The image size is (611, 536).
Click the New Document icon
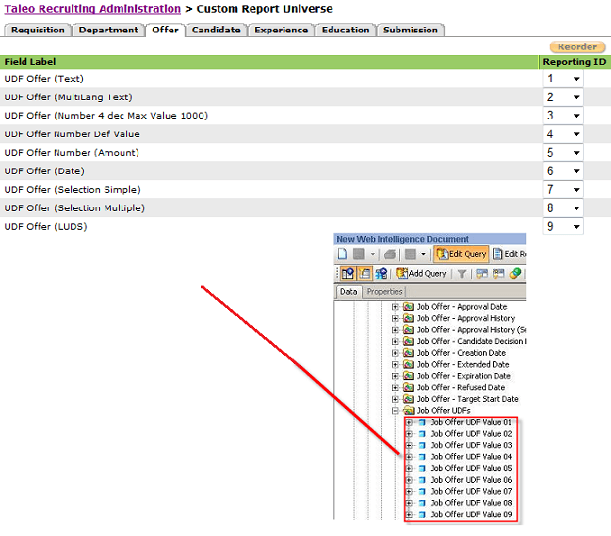click(342, 254)
